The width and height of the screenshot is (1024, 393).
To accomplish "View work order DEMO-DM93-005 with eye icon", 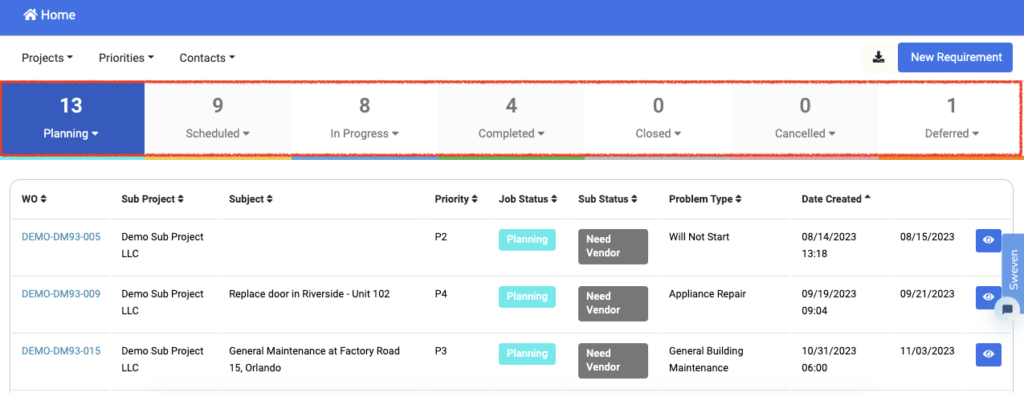I will click(989, 240).
